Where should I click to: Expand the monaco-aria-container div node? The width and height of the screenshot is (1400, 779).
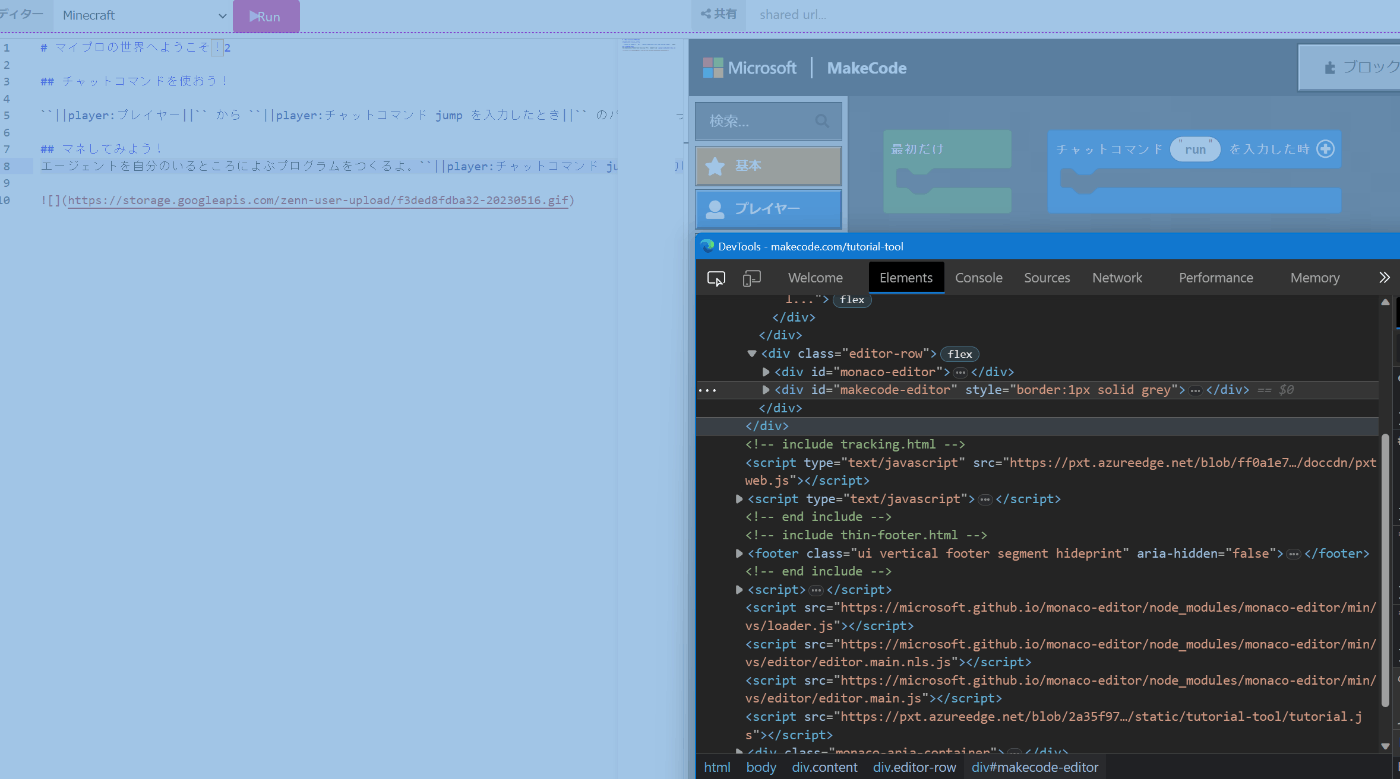(x=739, y=751)
